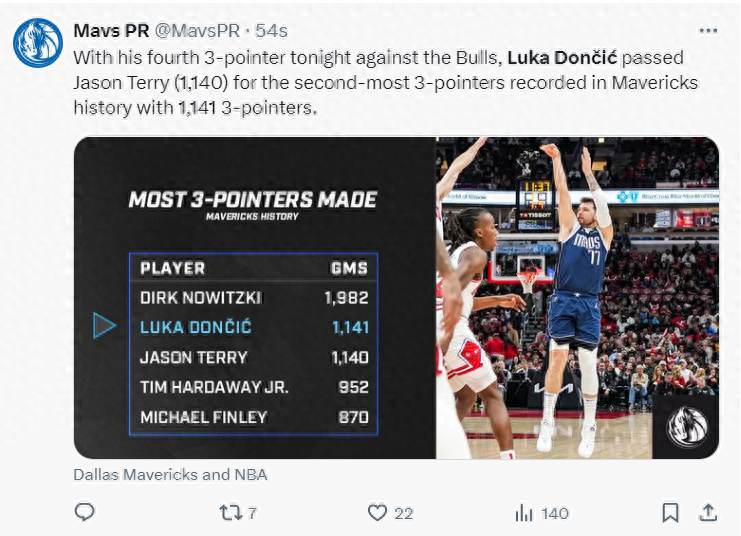This screenshot has width=741, height=536.
Task: Open the Mavs PR display name
Action: 112,31
